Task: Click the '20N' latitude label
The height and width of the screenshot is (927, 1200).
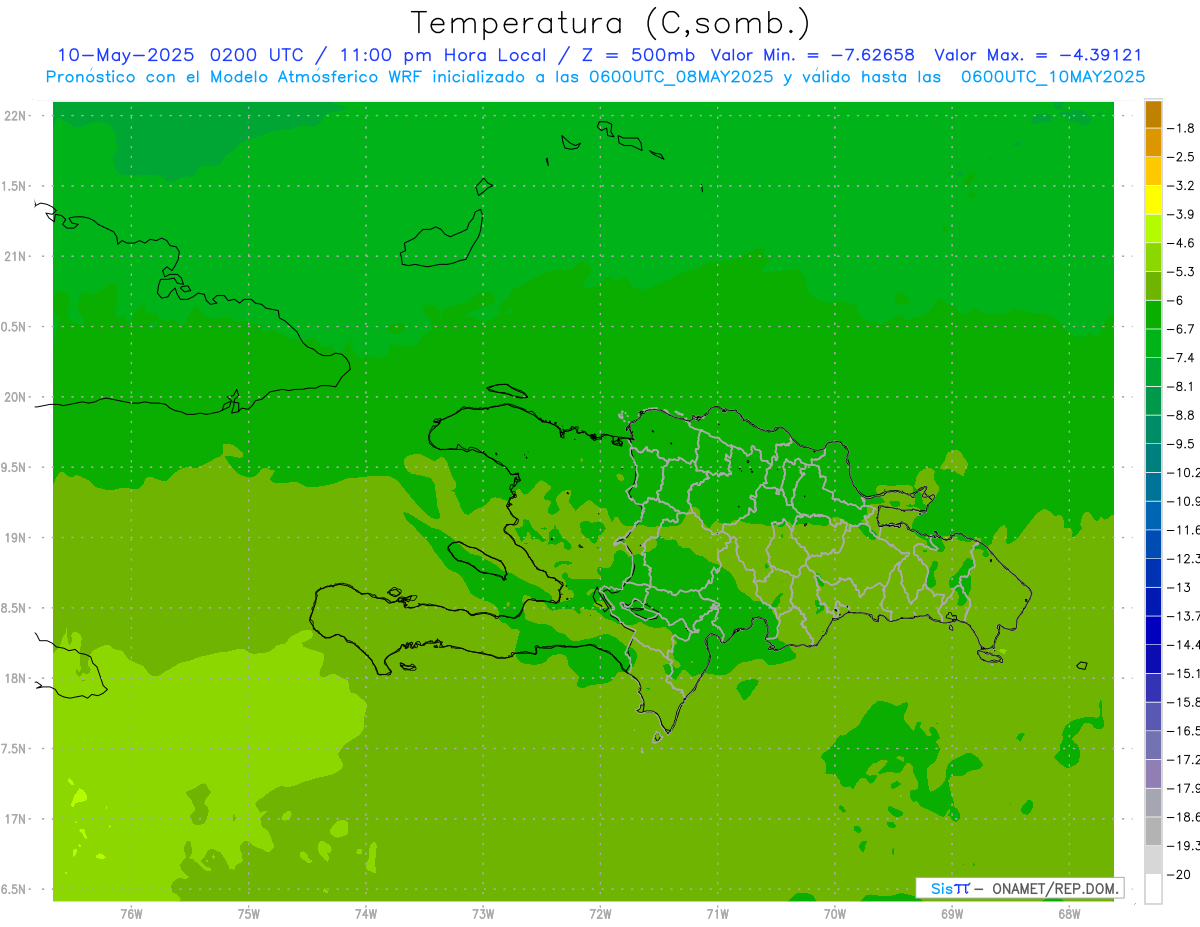Action: (16, 397)
